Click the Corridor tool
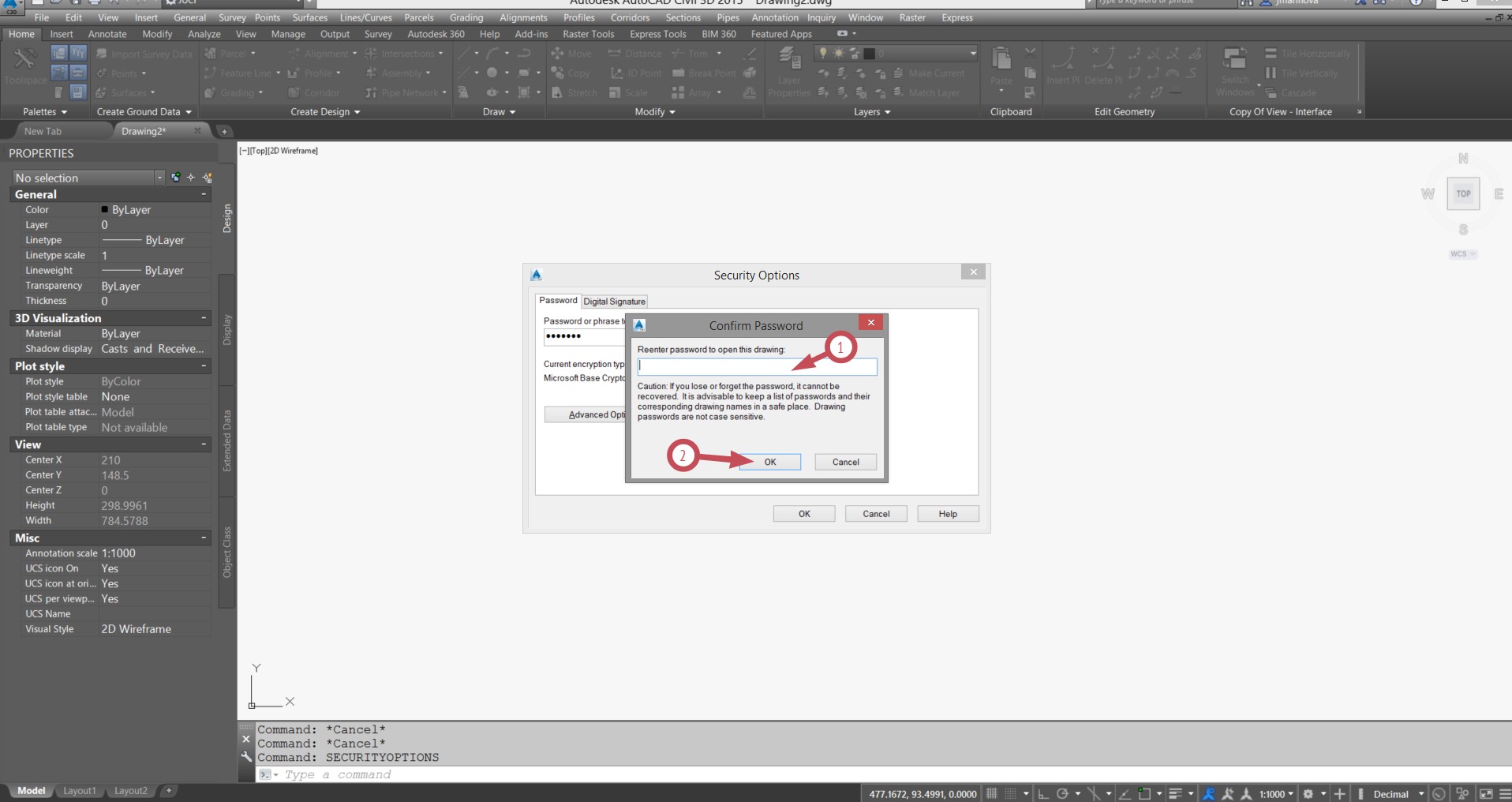The width and height of the screenshot is (1512, 802). 314,93
